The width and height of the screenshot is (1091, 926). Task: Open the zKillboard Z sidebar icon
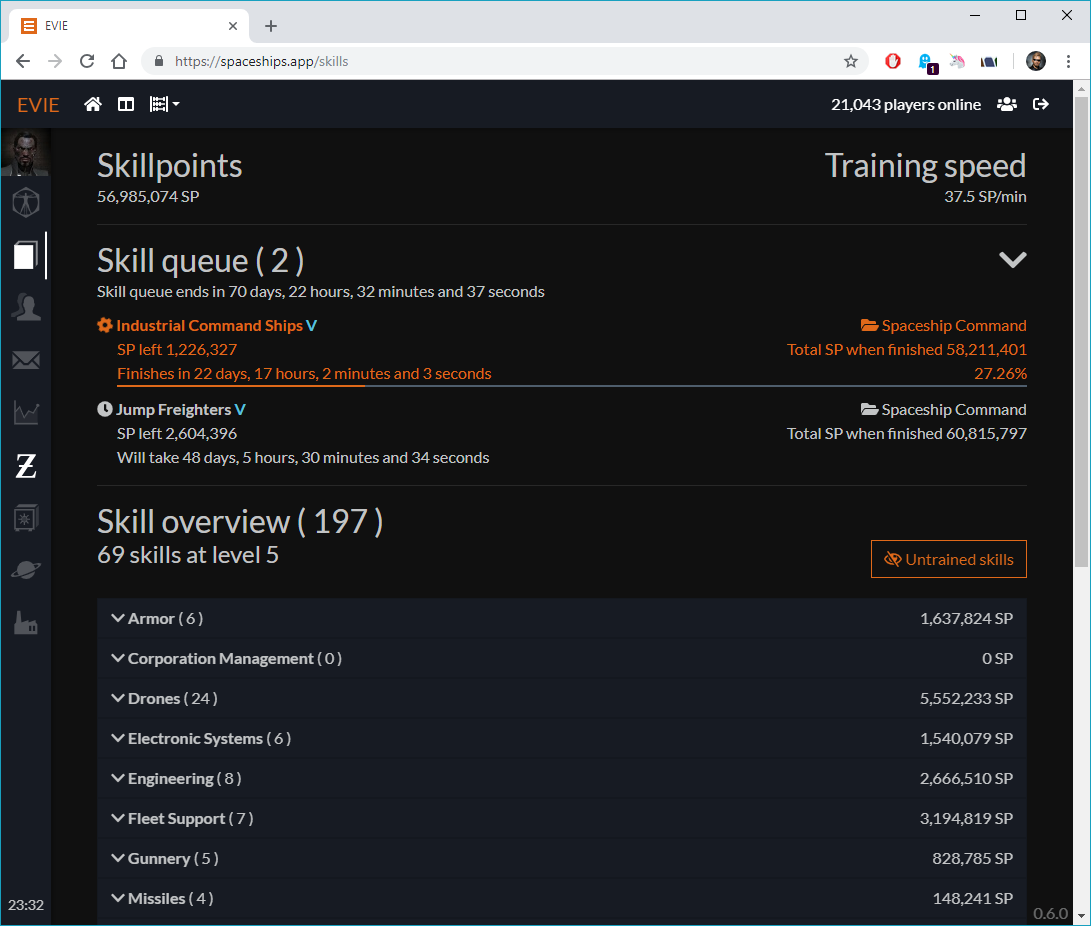coord(26,465)
